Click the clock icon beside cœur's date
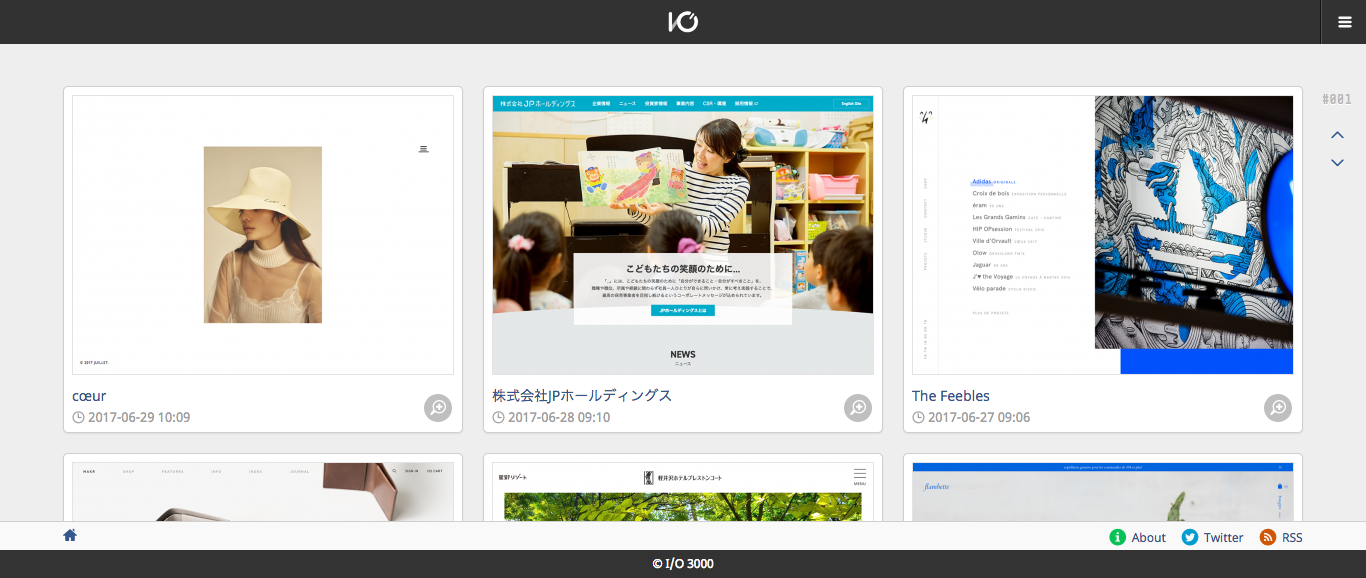The width and height of the screenshot is (1366, 578). pyautogui.click(x=78, y=417)
